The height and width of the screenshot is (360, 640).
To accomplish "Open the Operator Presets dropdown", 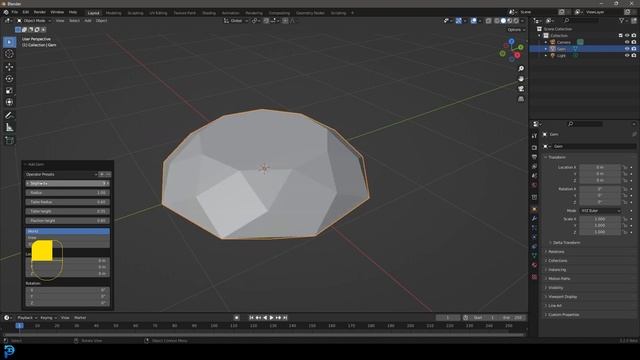I will pyautogui.click(x=61, y=174).
